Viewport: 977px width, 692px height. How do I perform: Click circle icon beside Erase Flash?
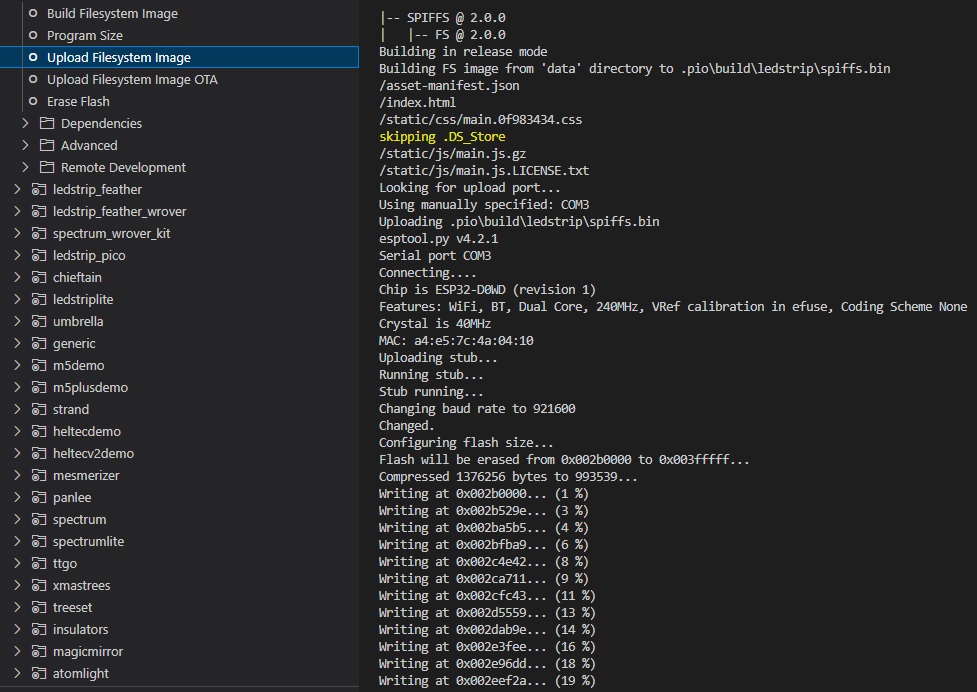pyautogui.click(x=33, y=102)
